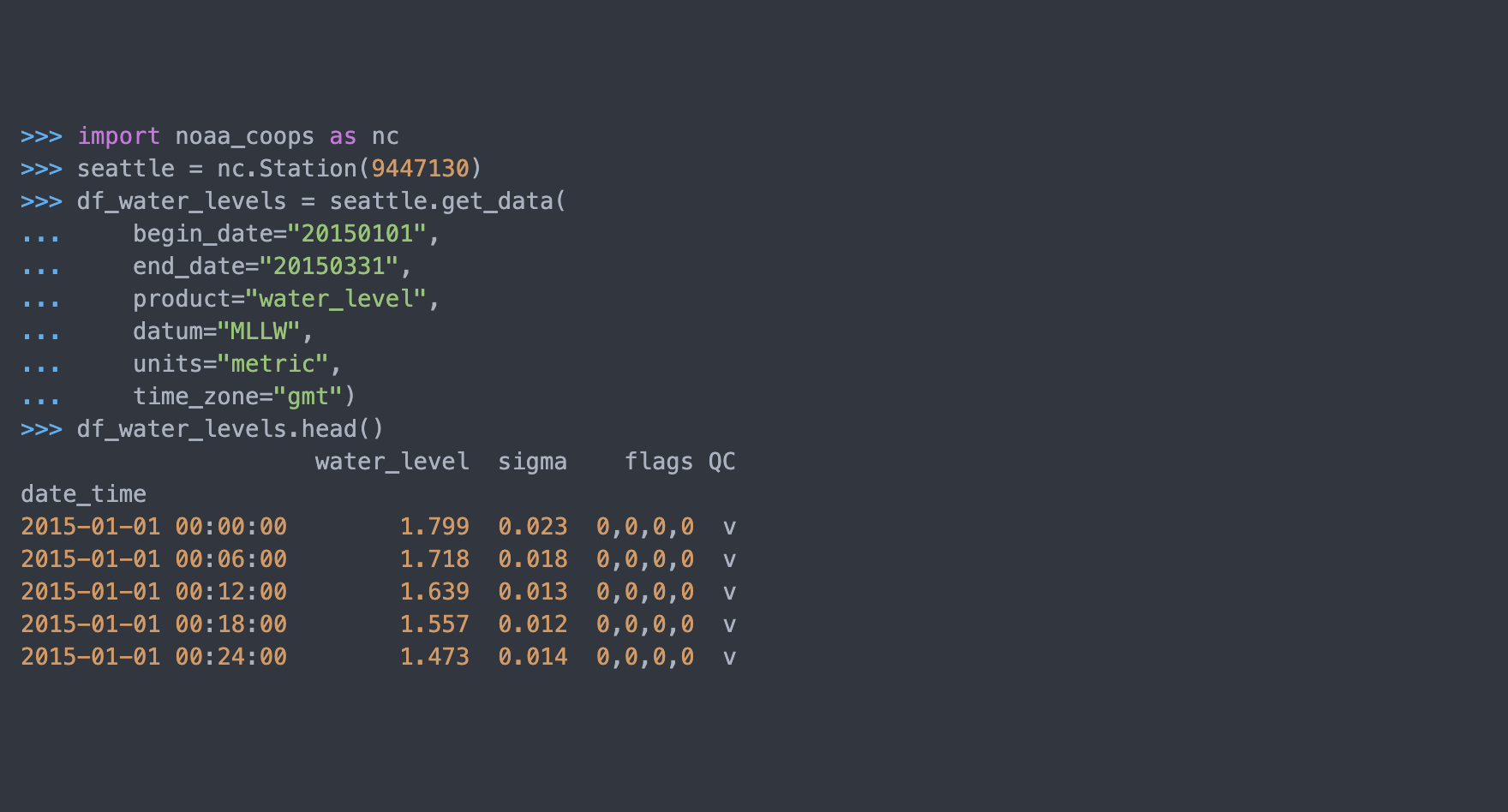The image size is (1508, 812).
Task: Click the water level value 1.799
Action: (434, 527)
